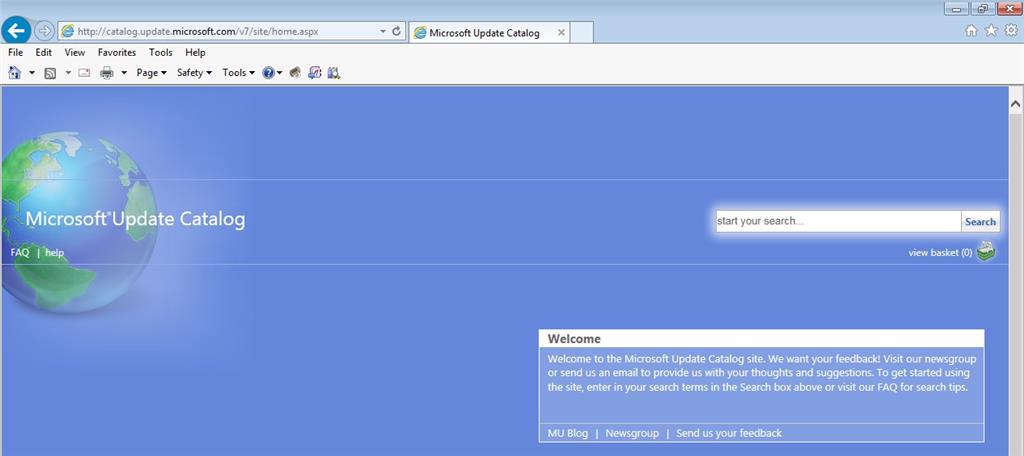Click the refresh icon in address bar
The width and height of the screenshot is (1024, 456).
pos(396,31)
